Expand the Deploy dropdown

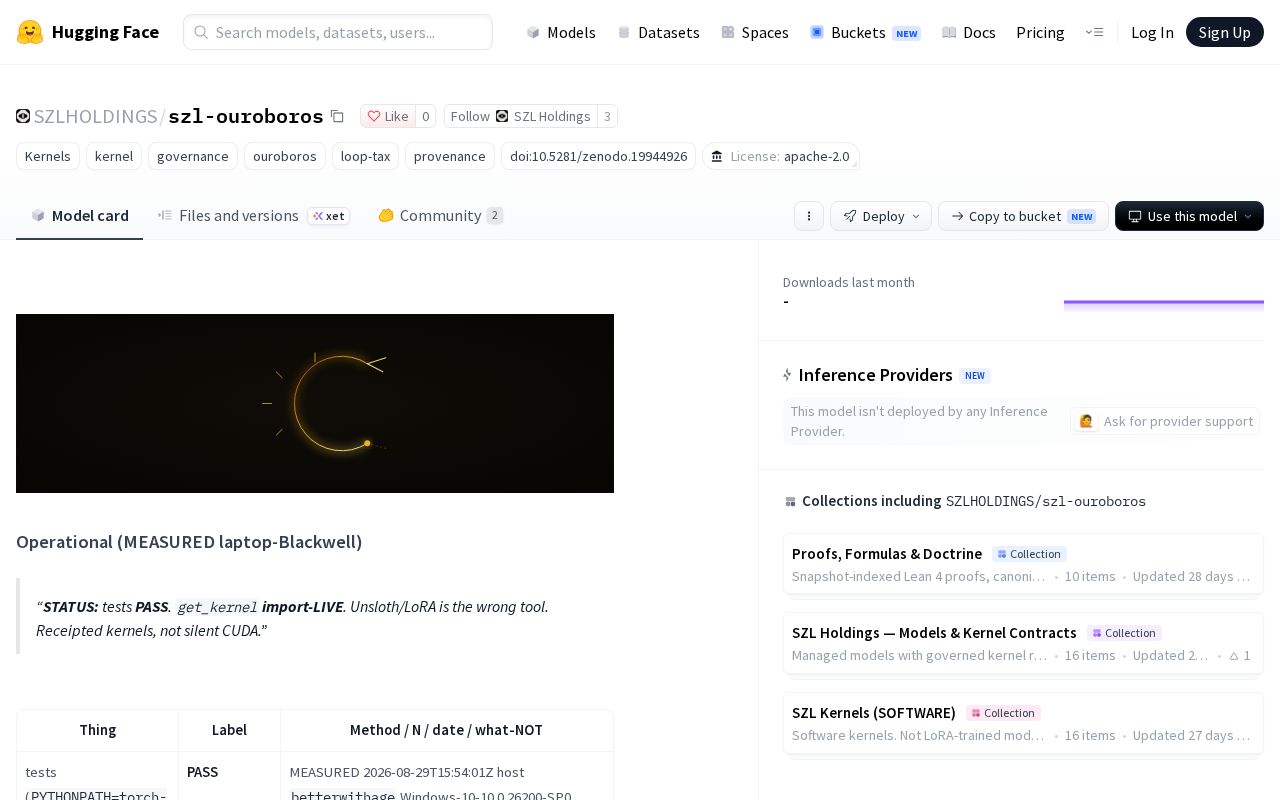881,216
